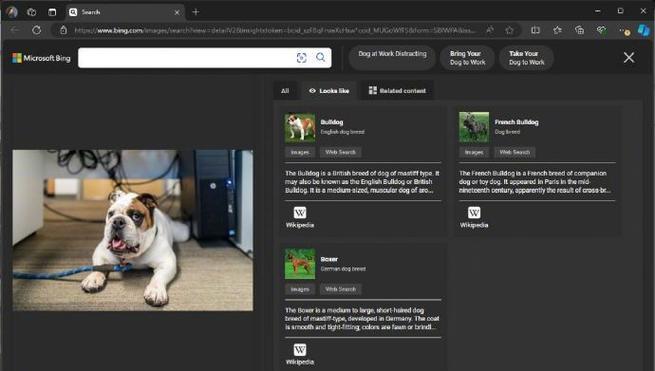
Task: Click 'German dog breed' subtitle
Action: 343,269
